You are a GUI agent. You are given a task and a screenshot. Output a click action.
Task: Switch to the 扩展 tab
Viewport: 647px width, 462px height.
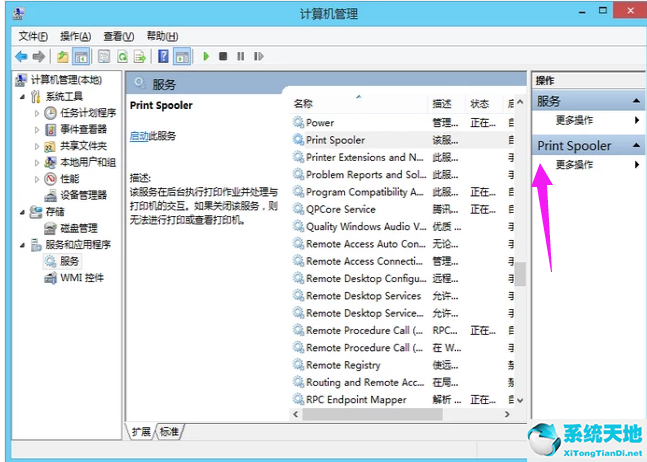pyautogui.click(x=141, y=432)
